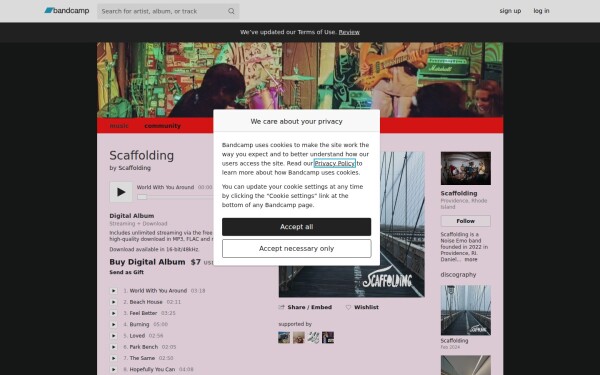Click Send as Gift link
Screen dimensions: 600x375
(x=127, y=272)
